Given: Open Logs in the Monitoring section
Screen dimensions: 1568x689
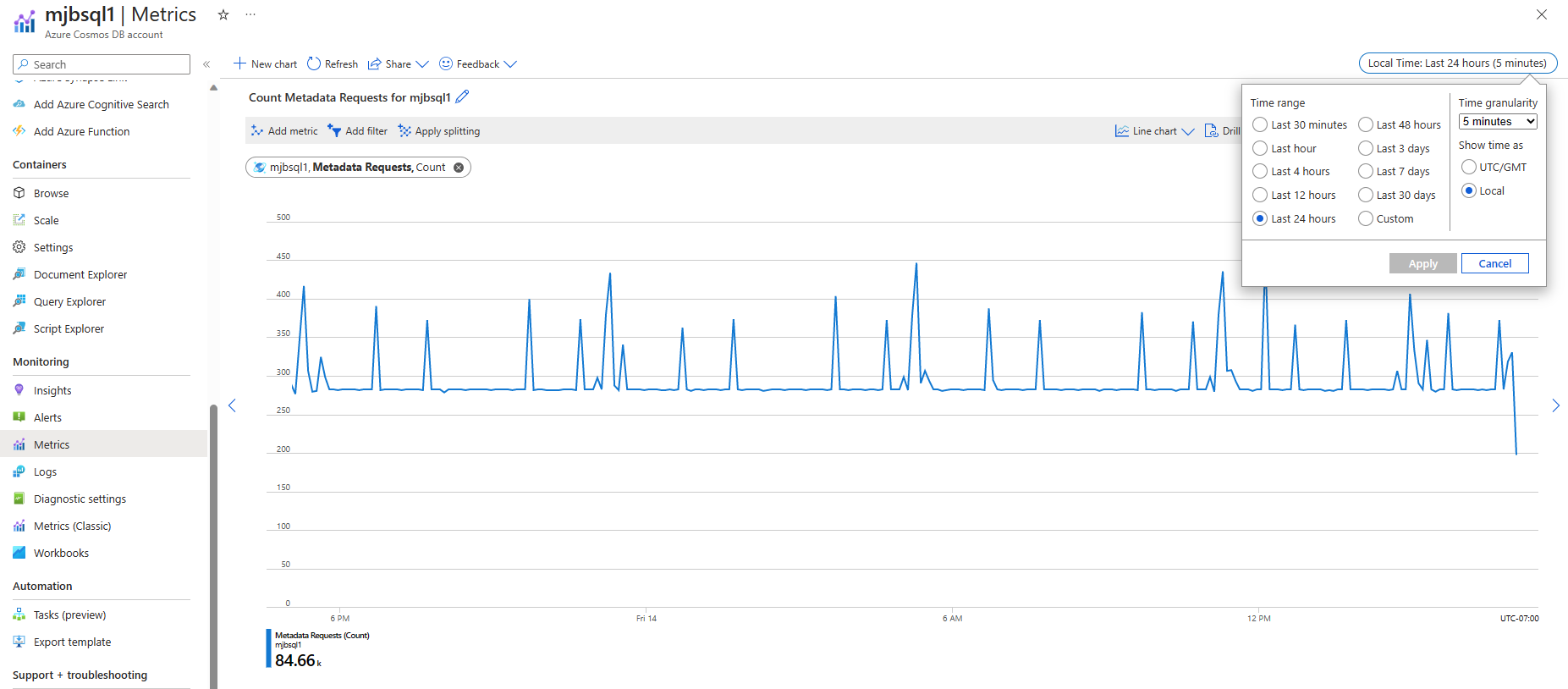Looking at the screenshot, I should coord(46,472).
